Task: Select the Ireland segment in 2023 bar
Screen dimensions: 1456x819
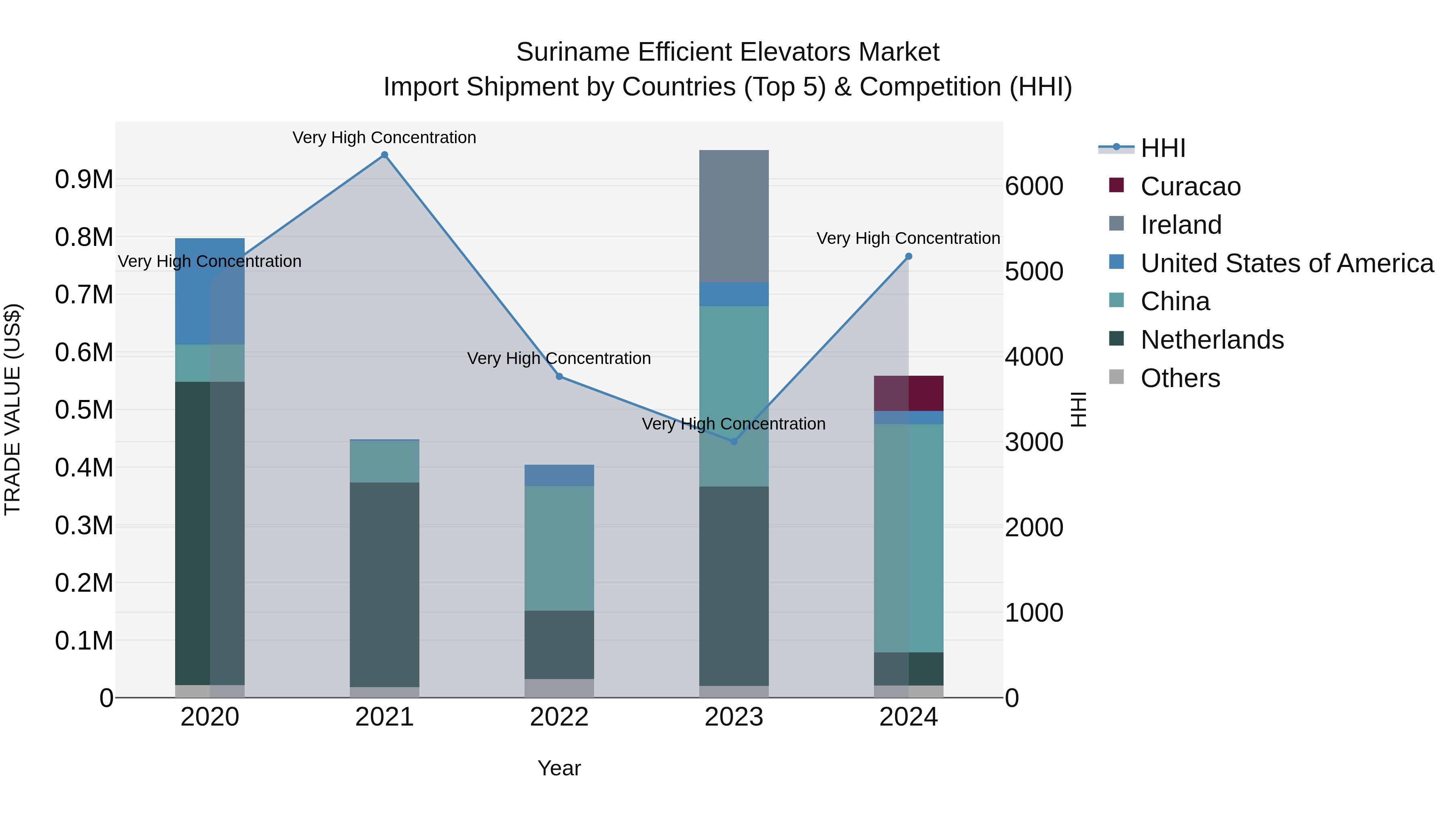Action: 734,216
